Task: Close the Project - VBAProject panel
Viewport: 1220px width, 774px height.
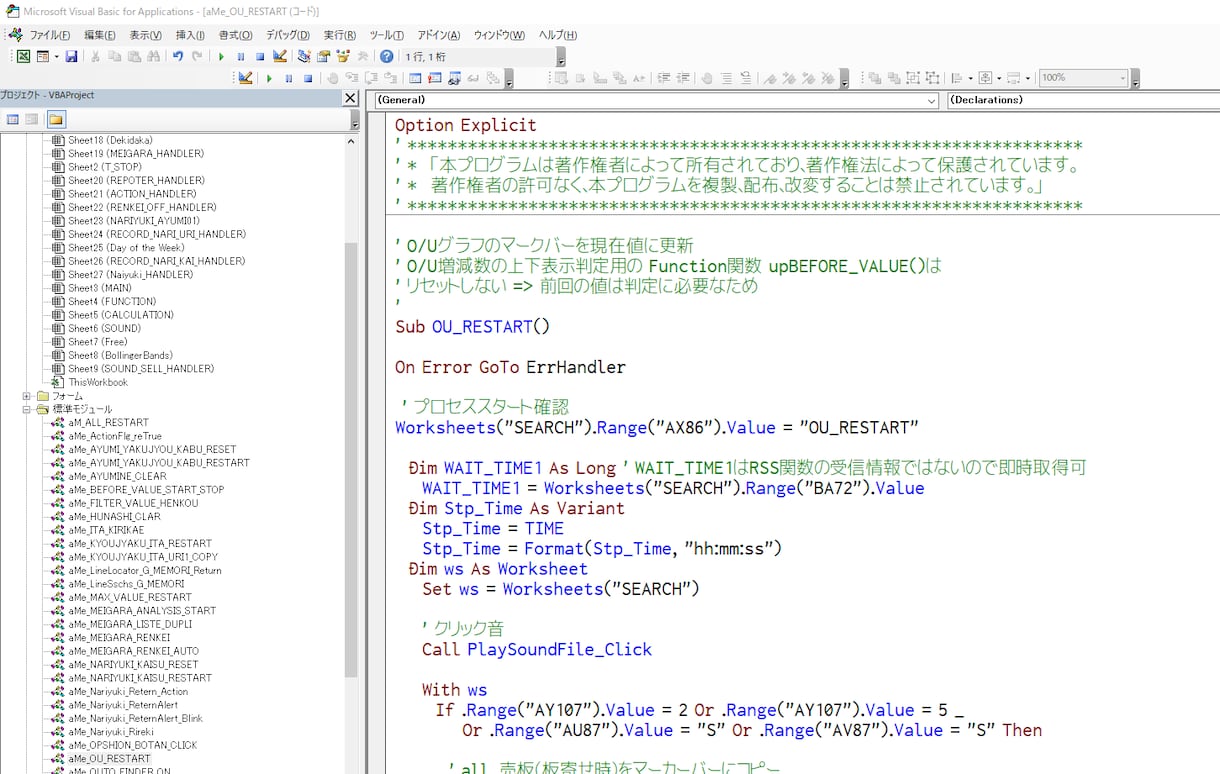Action: tap(350, 98)
